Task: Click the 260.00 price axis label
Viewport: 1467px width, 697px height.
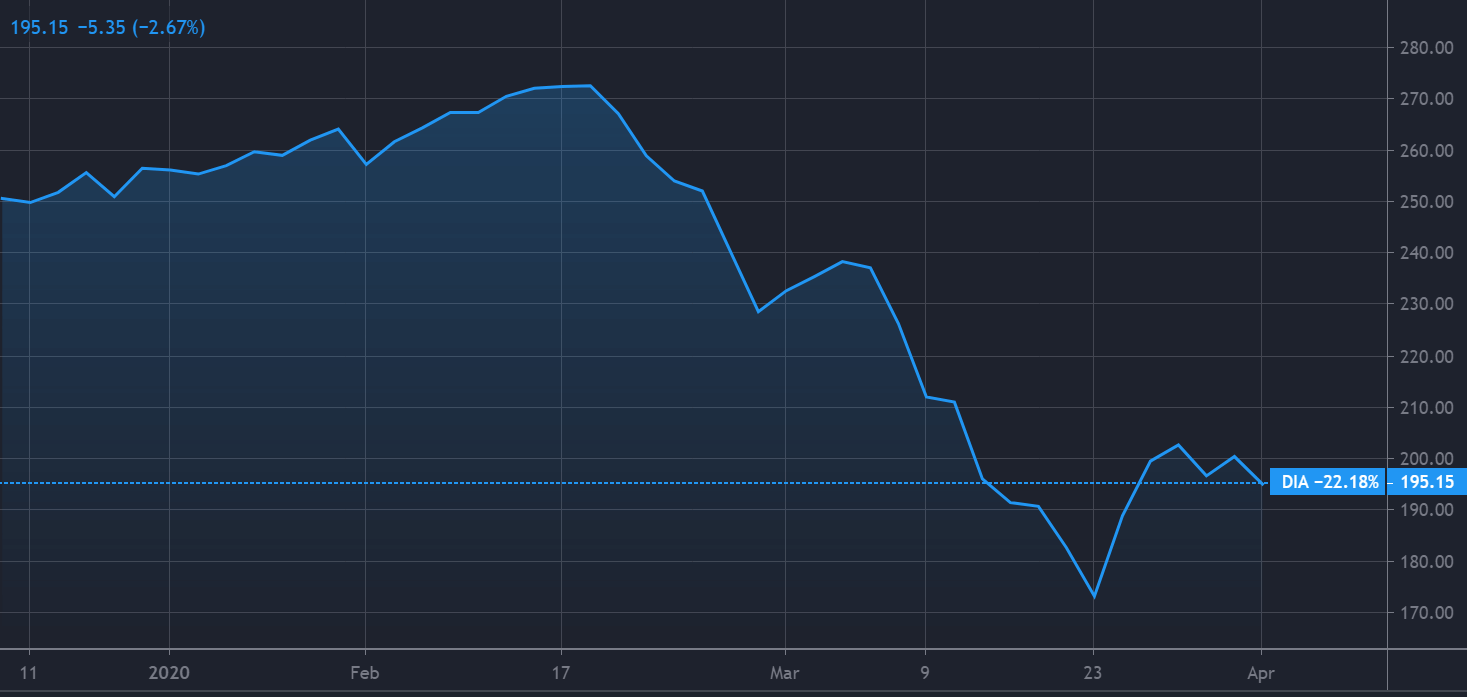Action: 1427,150
